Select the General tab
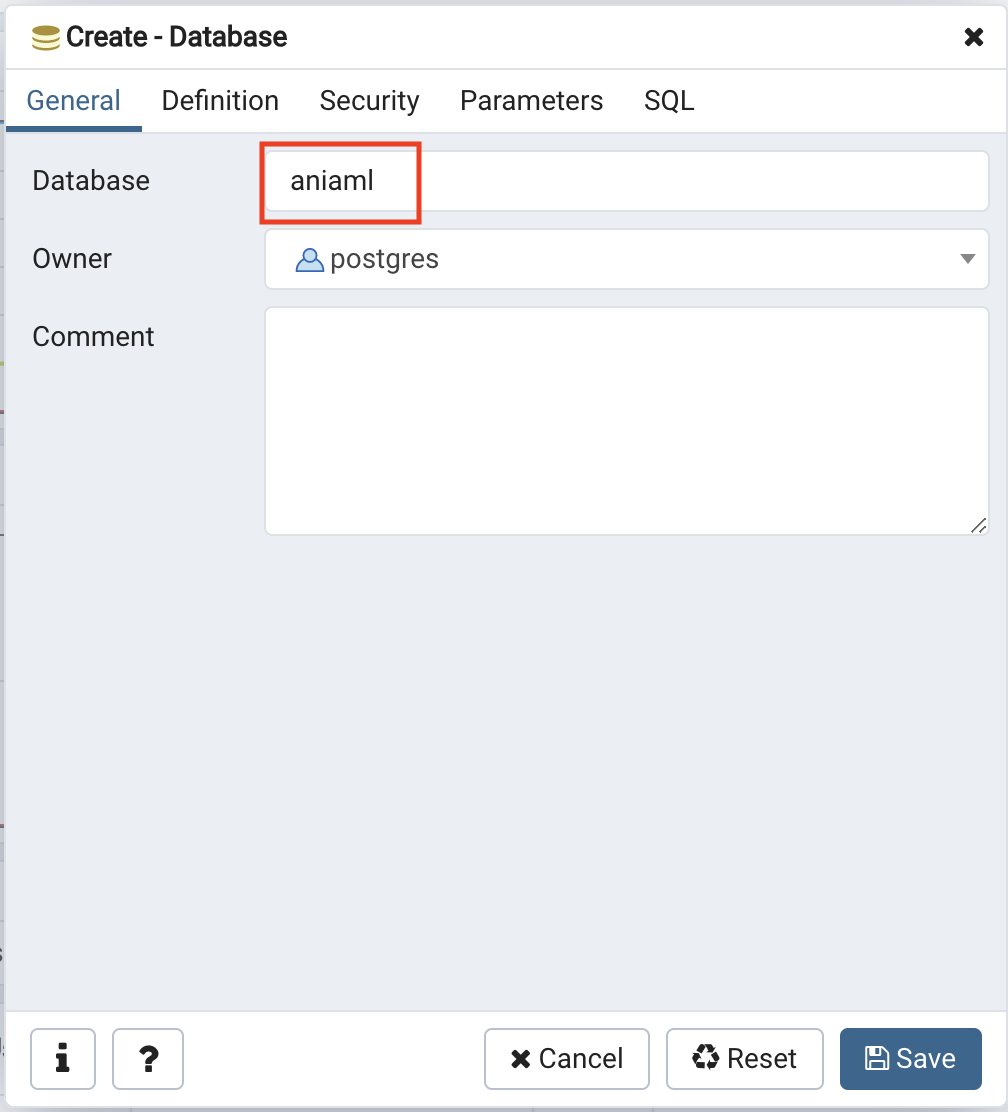The image size is (1008, 1112). pos(73,101)
